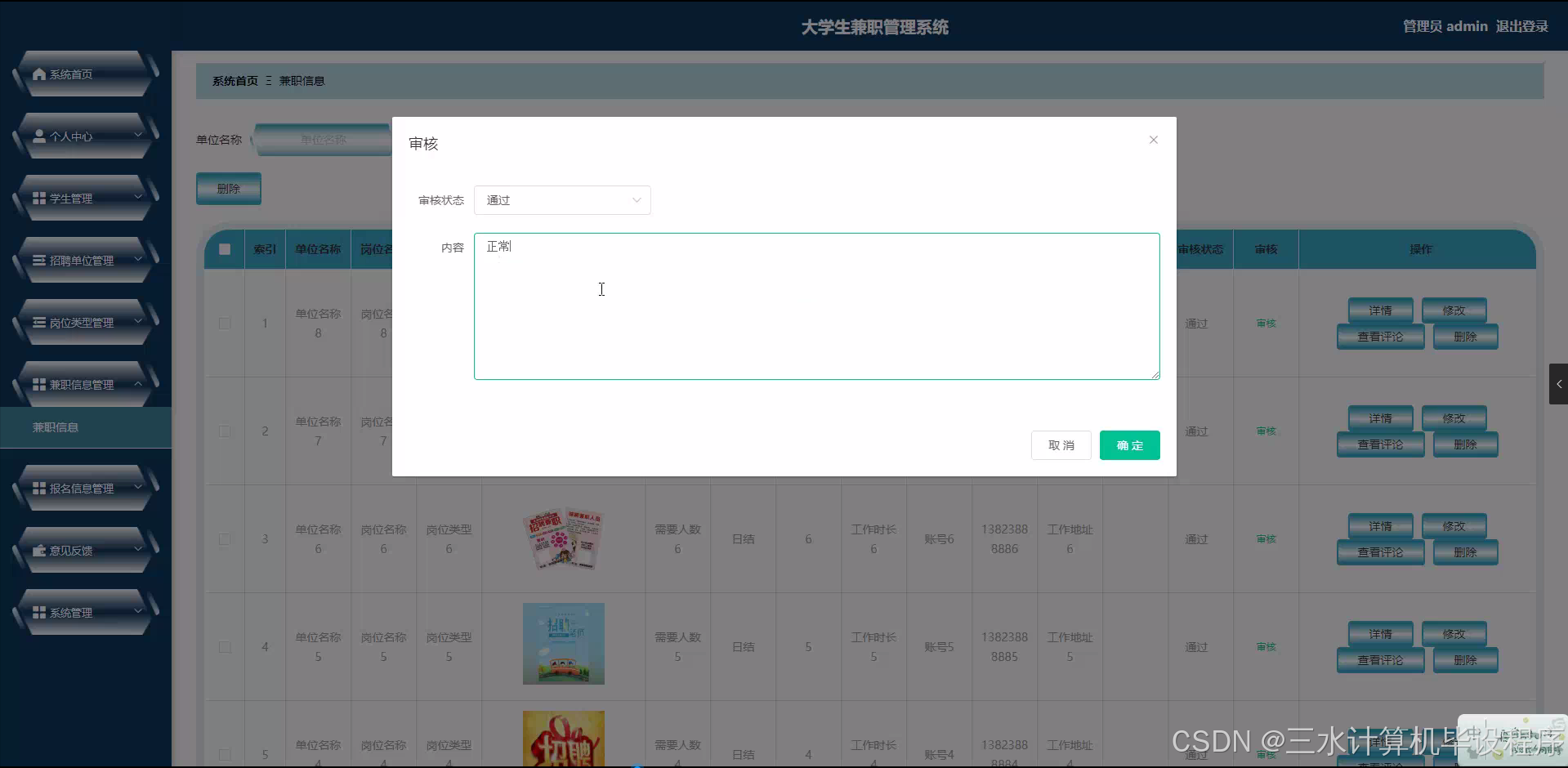This screenshot has width=1568, height=768.
Task: Click inside the 内容 text area
Action: pyautogui.click(x=816, y=306)
